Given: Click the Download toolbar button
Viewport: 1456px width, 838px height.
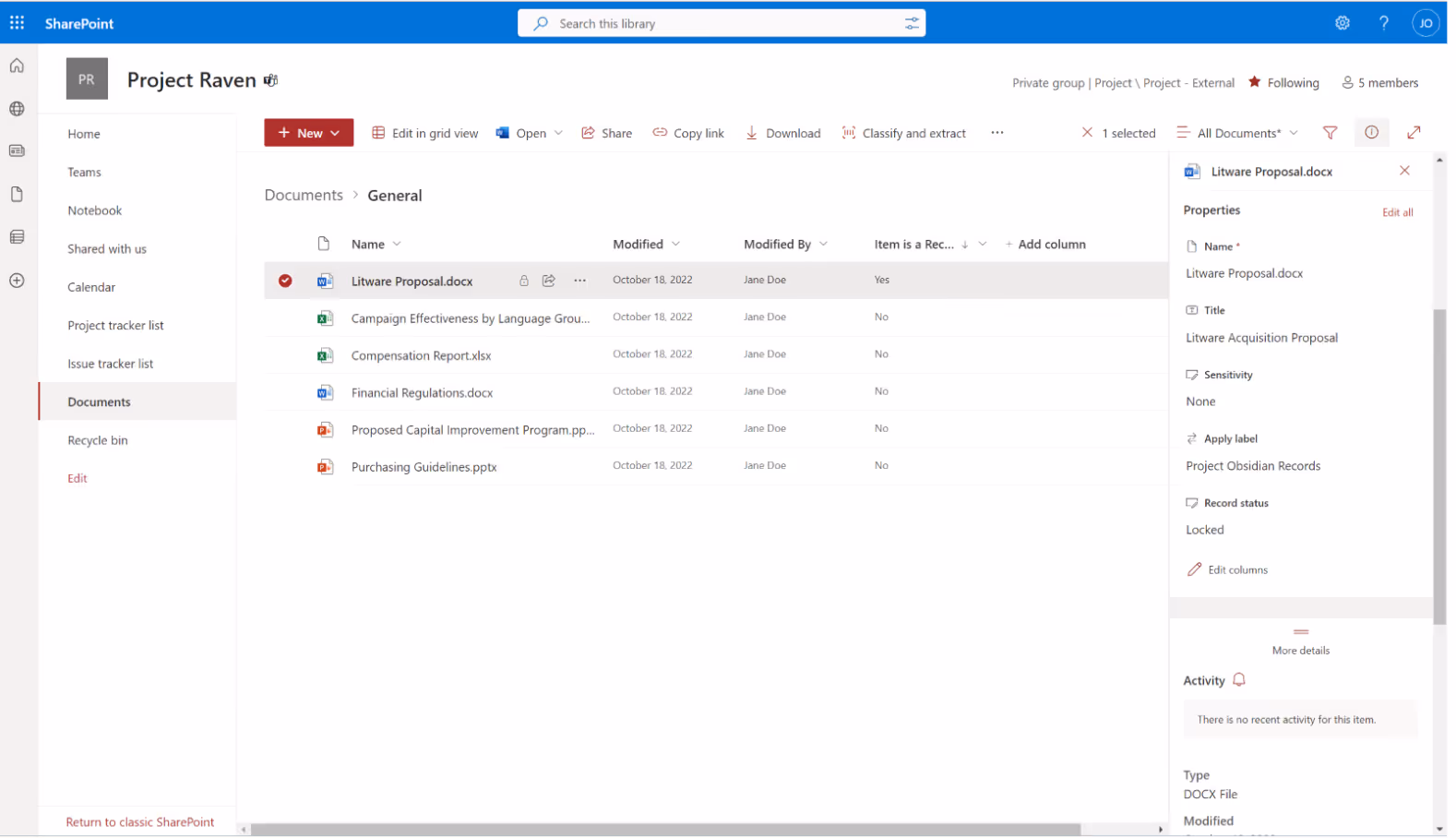Looking at the screenshot, I should tap(782, 133).
